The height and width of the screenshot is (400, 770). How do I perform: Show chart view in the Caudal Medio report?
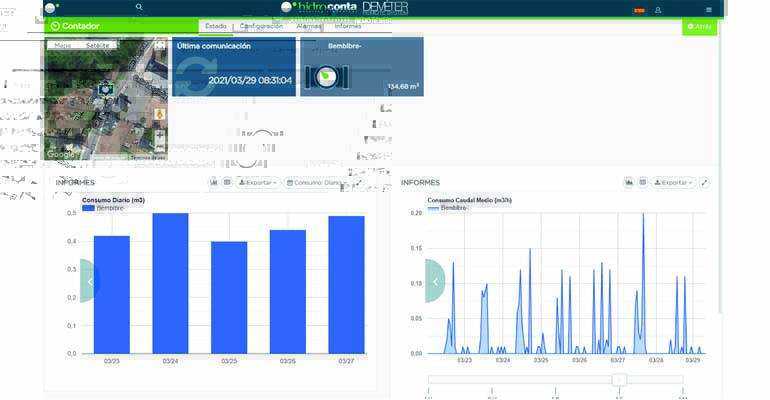tap(629, 183)
